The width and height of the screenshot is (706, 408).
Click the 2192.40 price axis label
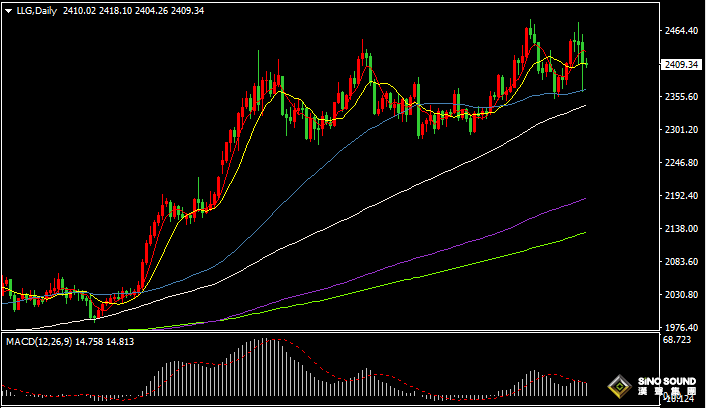tap(680, 196)
